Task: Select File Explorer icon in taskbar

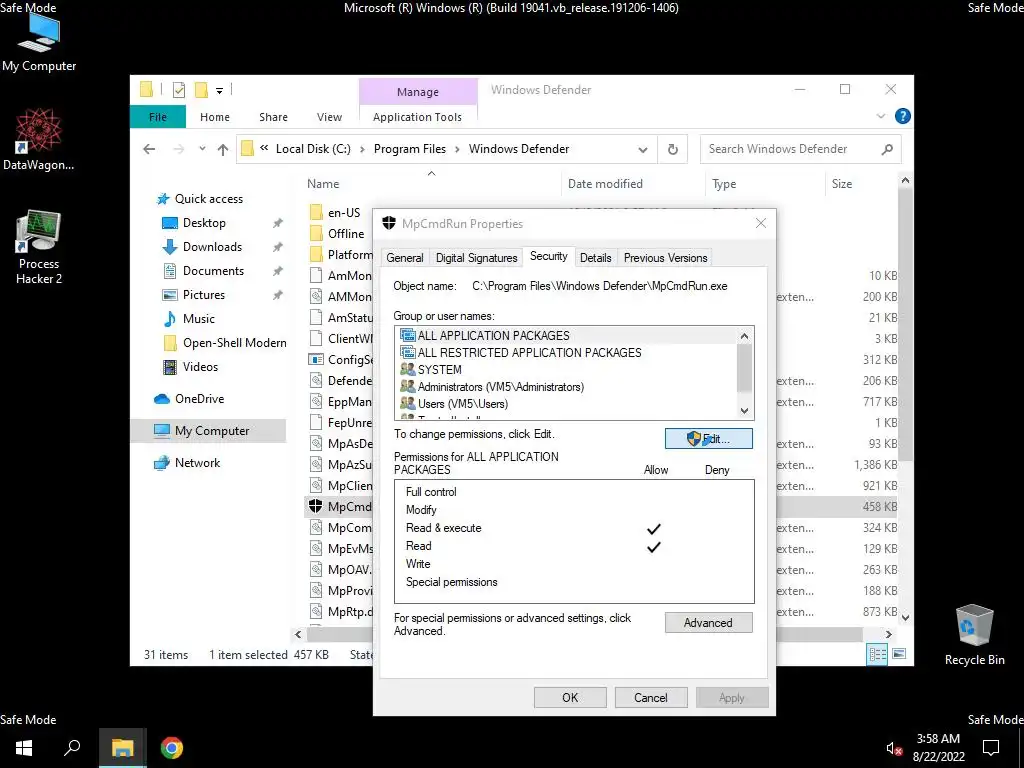Action: click(x=122, y=748)
